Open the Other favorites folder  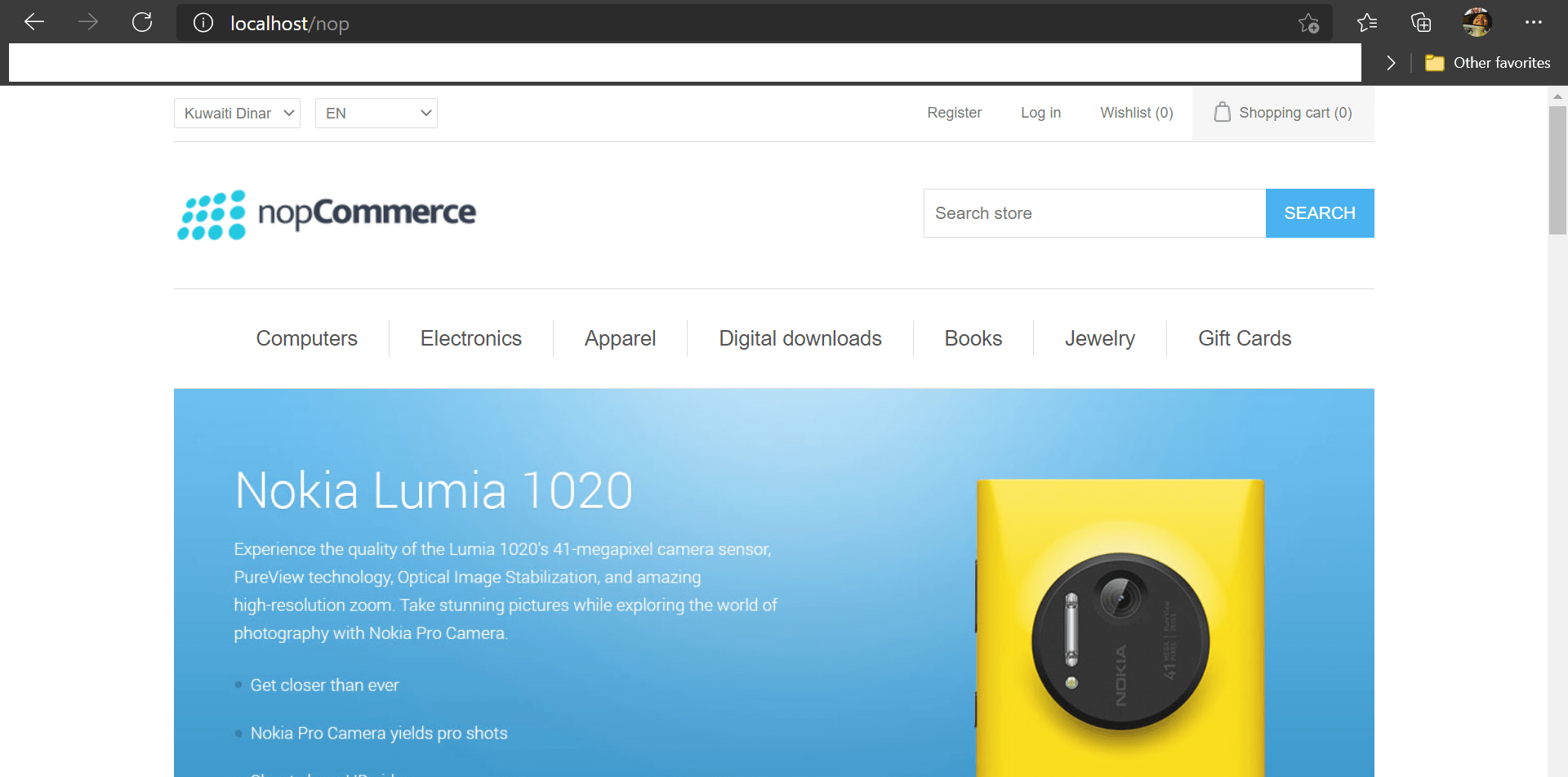[1487, 63]
